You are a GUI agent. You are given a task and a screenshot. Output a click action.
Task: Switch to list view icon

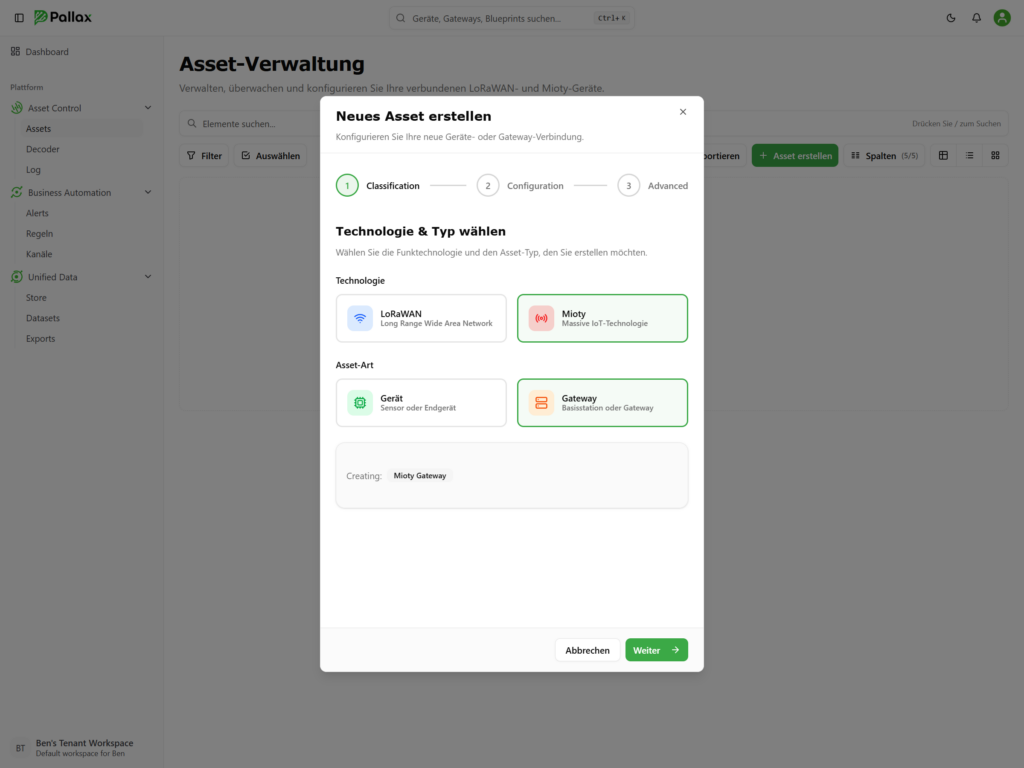pos(969,156)
